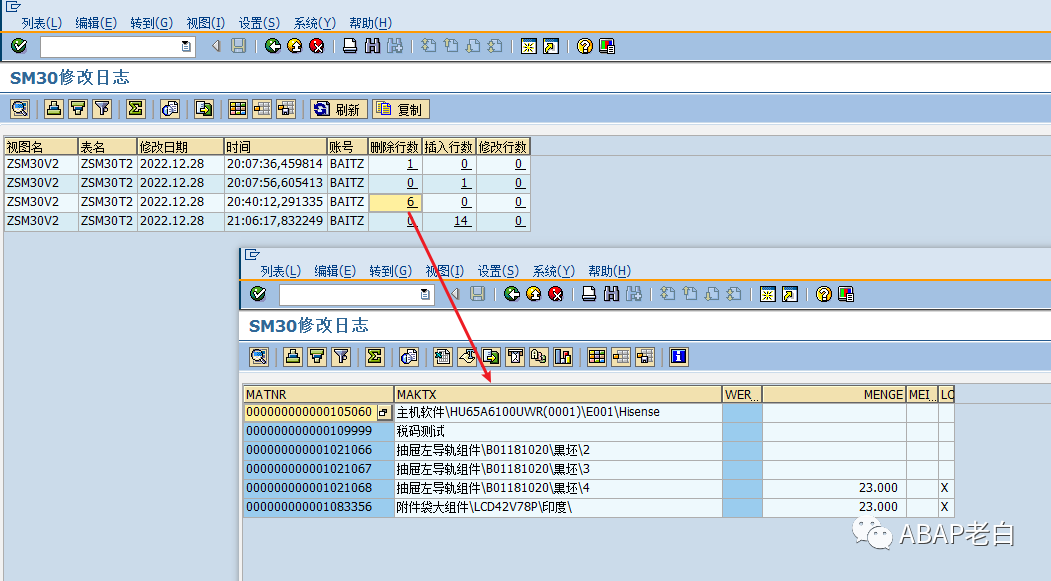Select material 000000000001021066 cell
This screenshot has height=581, width=1051.
point(318,450)
